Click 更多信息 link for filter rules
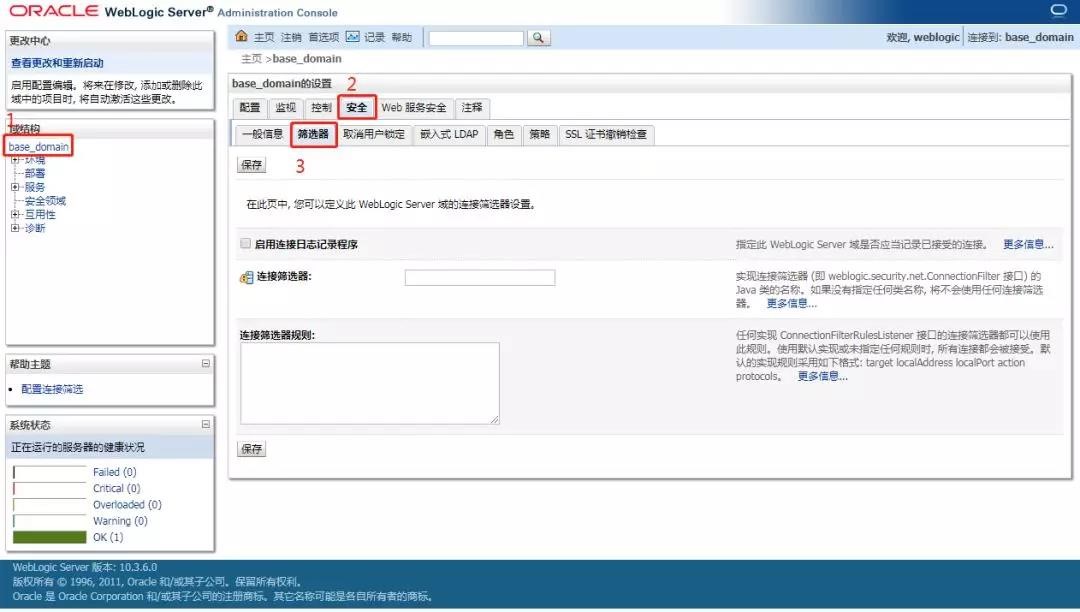 click(x=822, y=376)
